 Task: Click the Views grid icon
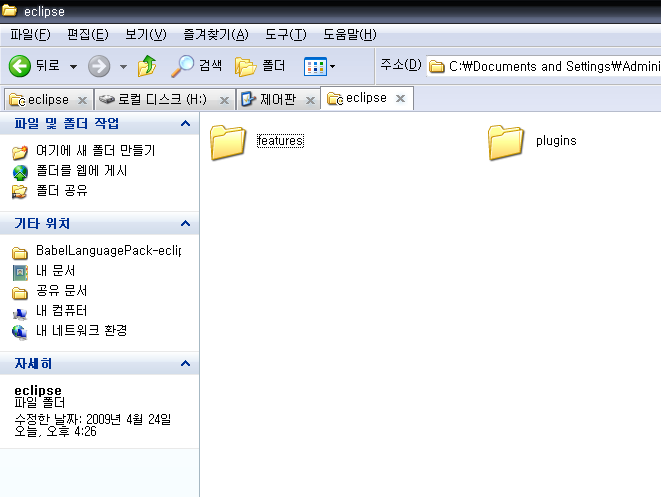(x=315, y=66)
